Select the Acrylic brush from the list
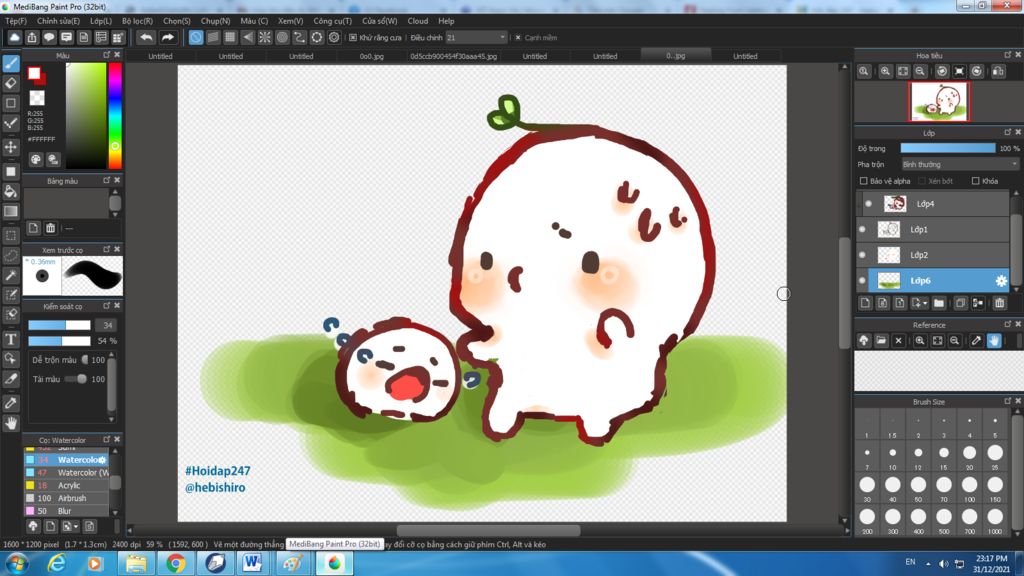Screen dimensions: 1024x576 click(x=70, y=485)
